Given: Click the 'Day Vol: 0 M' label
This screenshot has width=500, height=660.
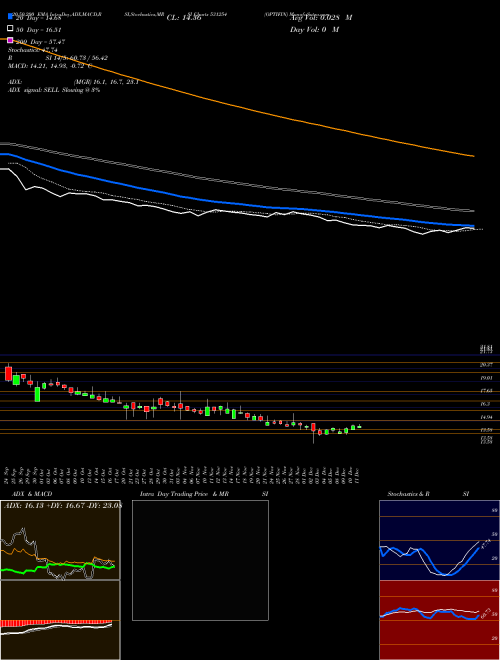Looking at the screenshot, I should tap(314, 29).
